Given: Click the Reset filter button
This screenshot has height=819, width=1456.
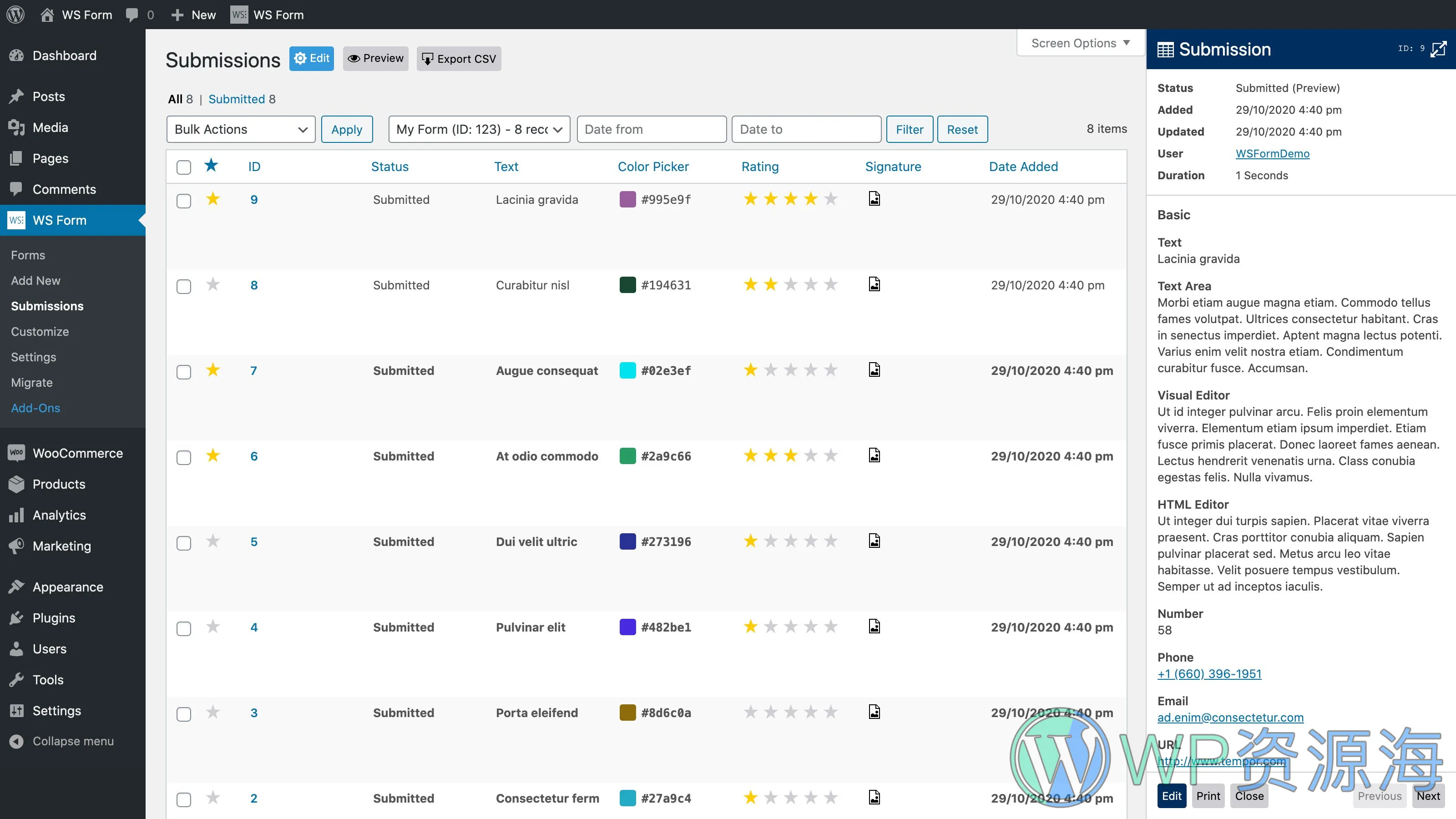Looking at the screenshot, I should (963, 129).
